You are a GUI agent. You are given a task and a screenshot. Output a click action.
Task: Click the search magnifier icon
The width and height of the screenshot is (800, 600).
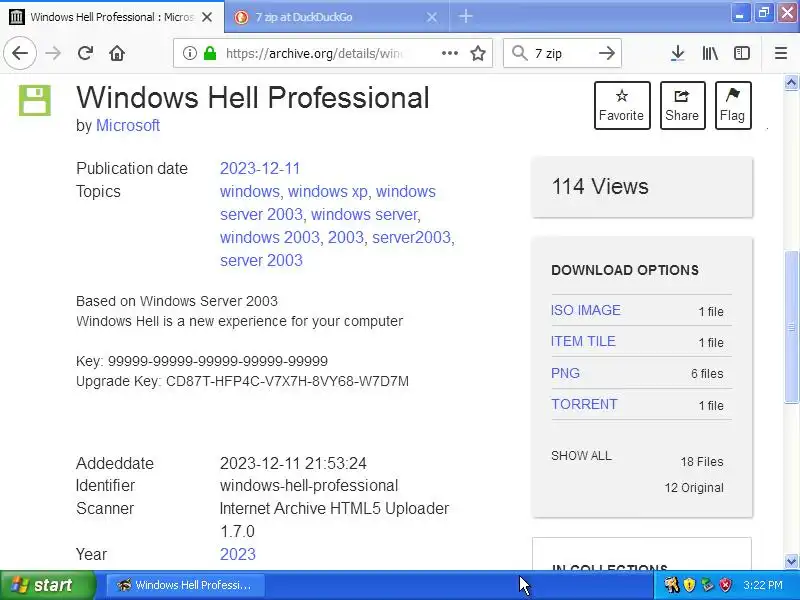[x=519, y=53]
